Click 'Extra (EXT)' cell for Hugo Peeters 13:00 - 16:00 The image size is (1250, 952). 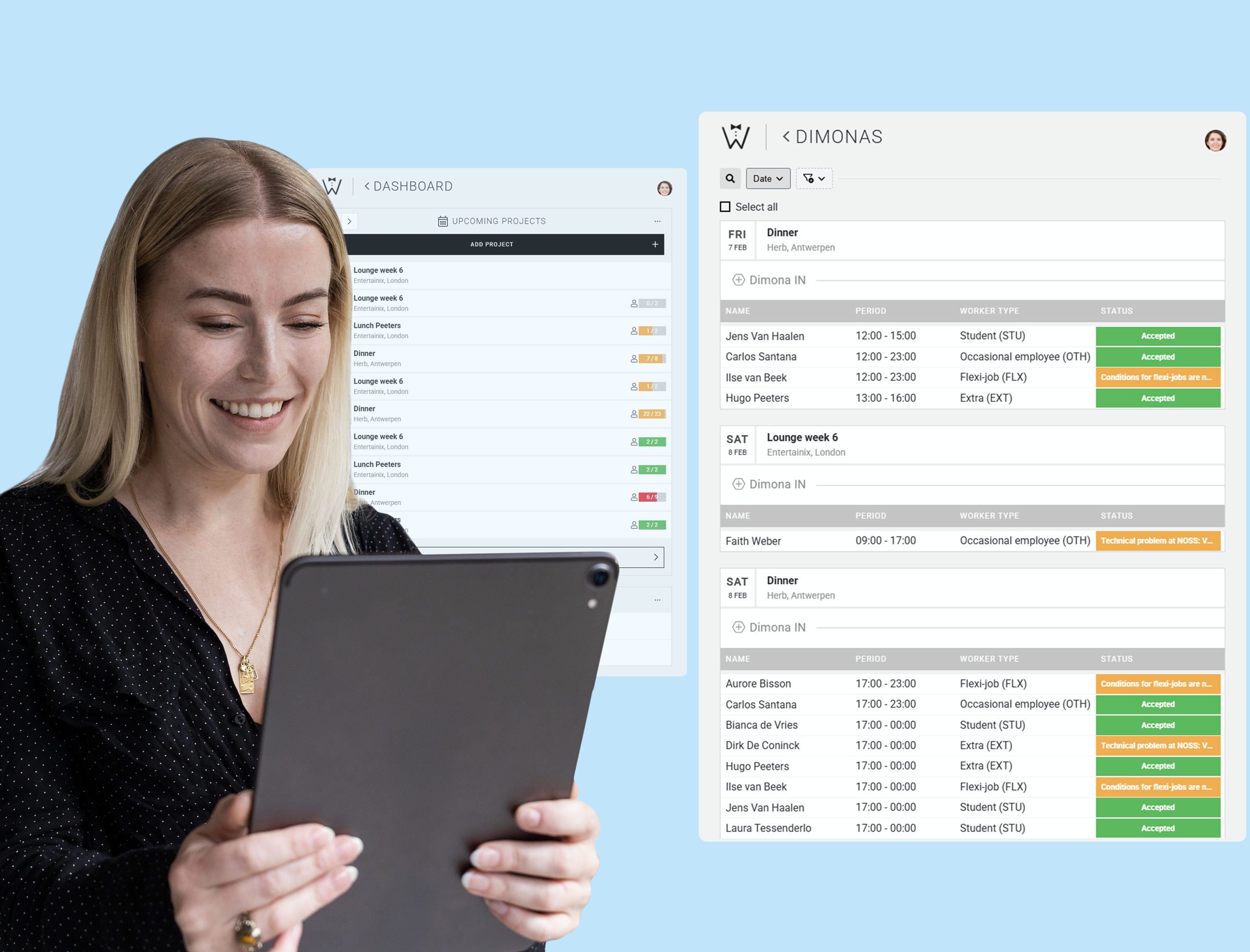tap(986, 398)
